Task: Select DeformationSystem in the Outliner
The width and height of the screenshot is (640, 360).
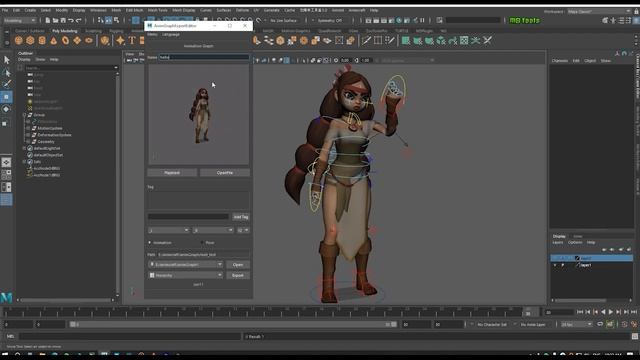Action: pyautogui.click(x=54, y=135)
